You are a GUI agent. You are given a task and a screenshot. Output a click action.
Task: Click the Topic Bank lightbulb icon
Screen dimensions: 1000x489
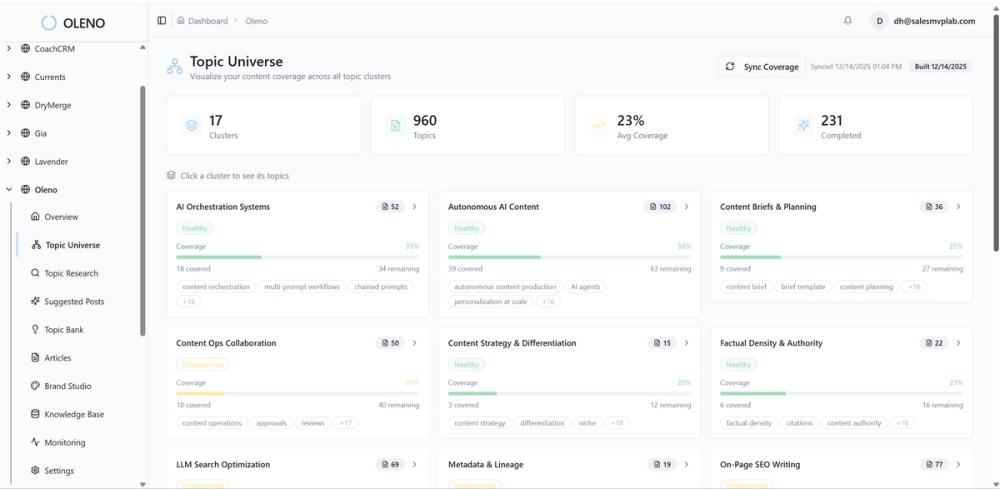[x=35, y=329]
